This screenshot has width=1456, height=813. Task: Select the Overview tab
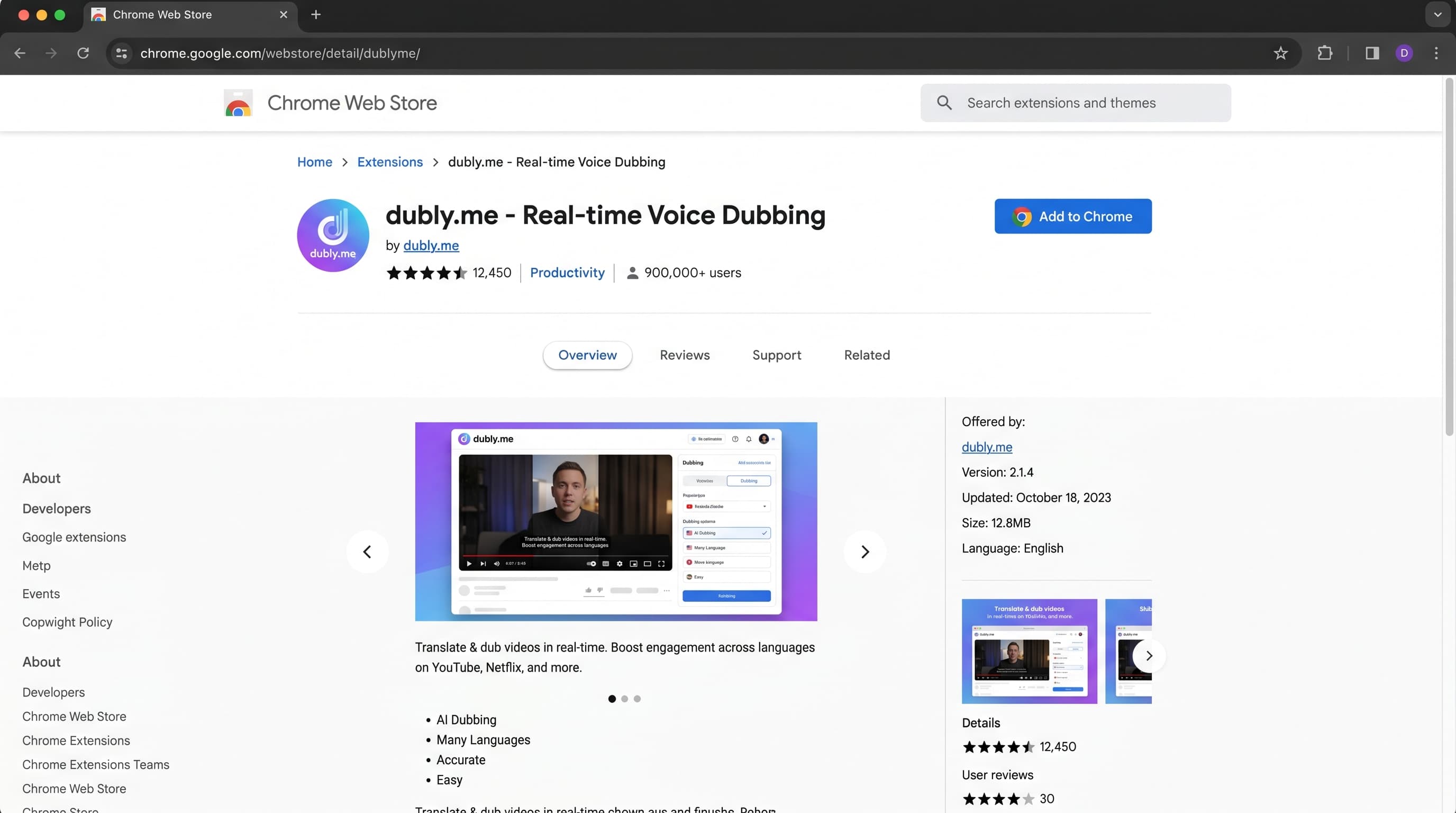click(x=587, y=355)
